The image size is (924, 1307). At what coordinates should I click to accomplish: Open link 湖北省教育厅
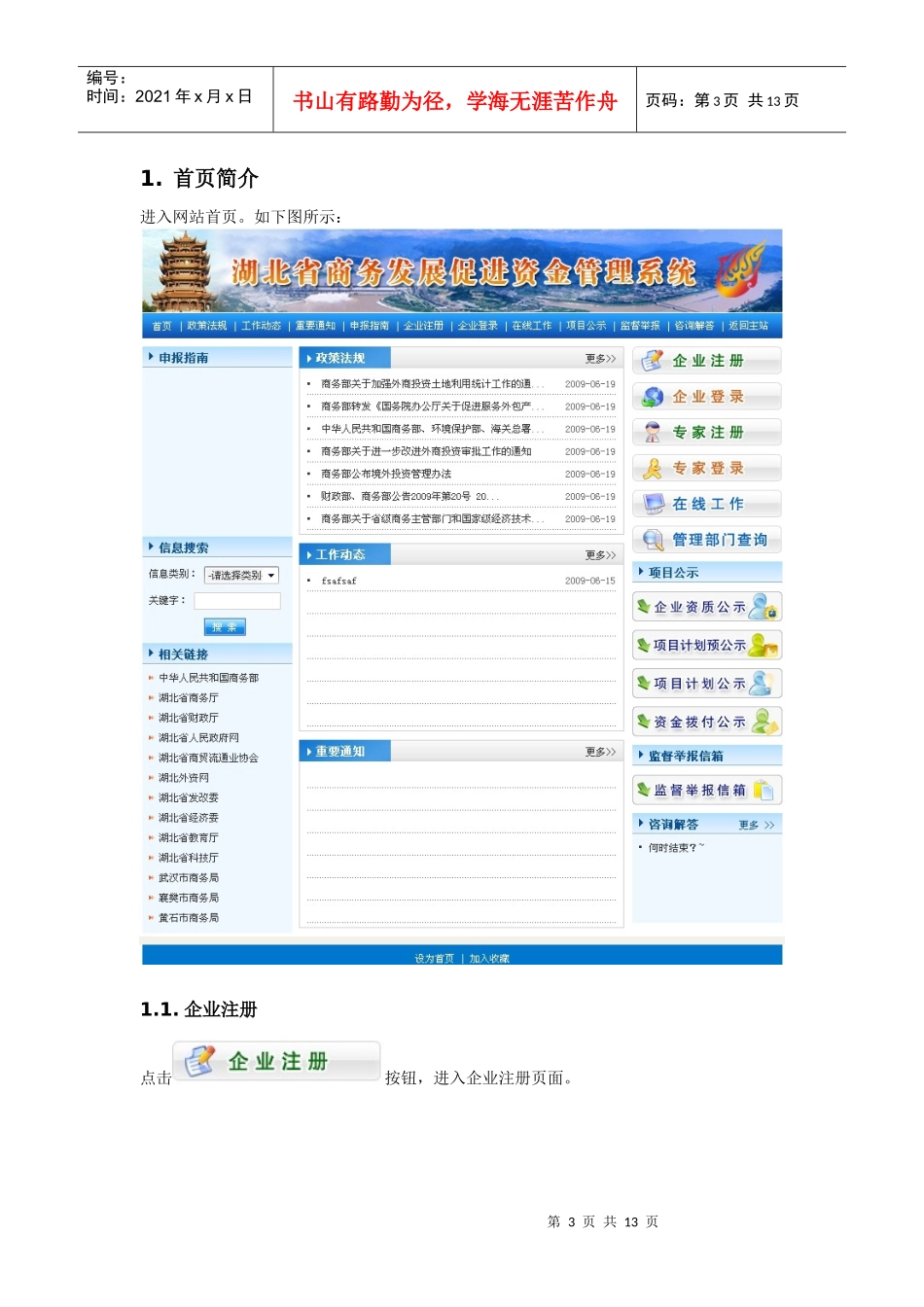point(189,837)
